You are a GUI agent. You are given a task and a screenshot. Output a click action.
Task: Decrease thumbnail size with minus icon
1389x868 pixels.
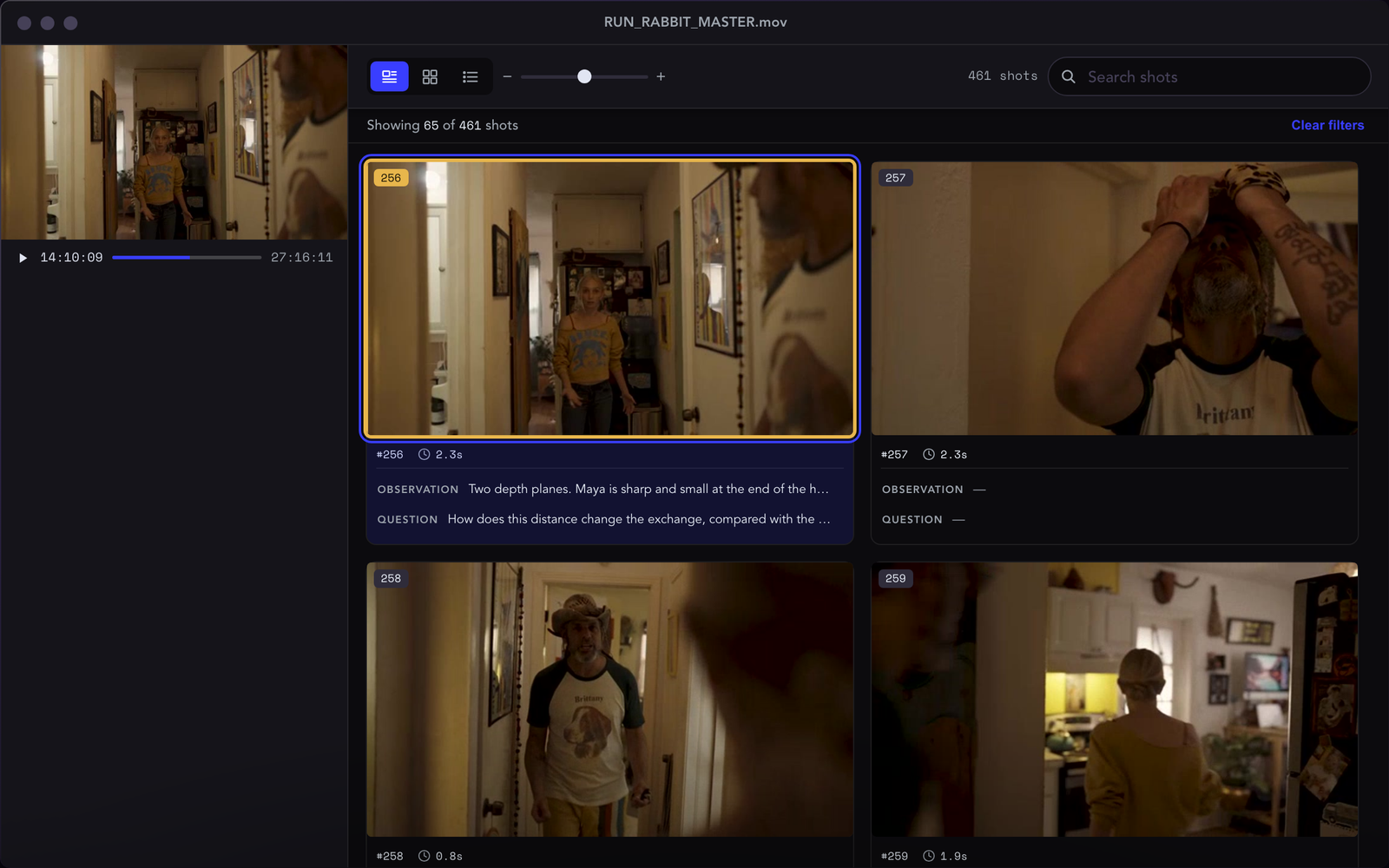coord(507,76)
